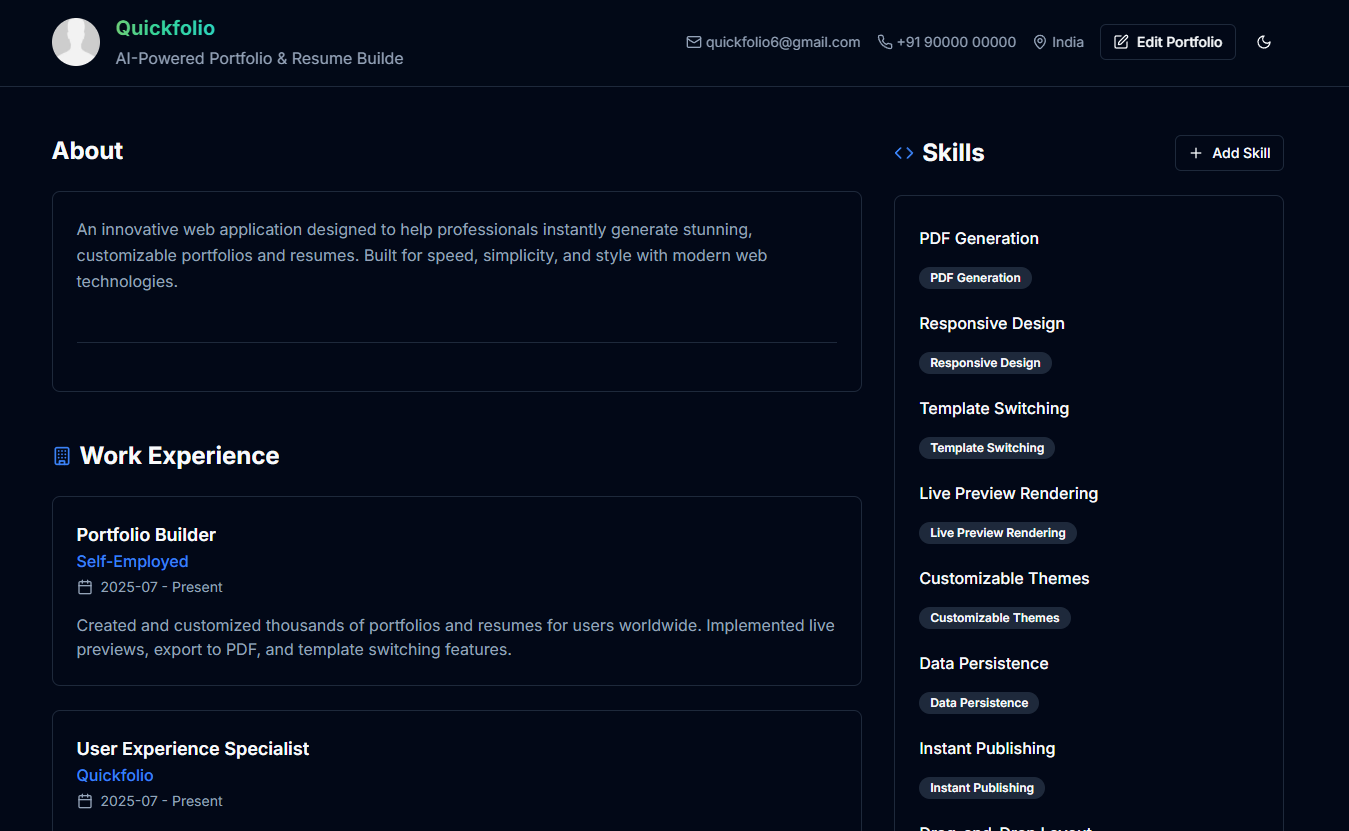1349x831 pixels.
Task: Select the Responsive Design skill badge
Action: [x=985, y=363]
